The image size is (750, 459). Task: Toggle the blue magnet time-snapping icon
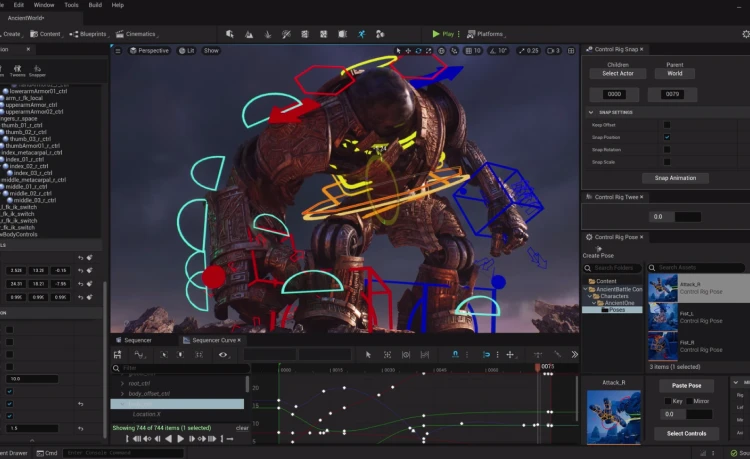point(455,354)
